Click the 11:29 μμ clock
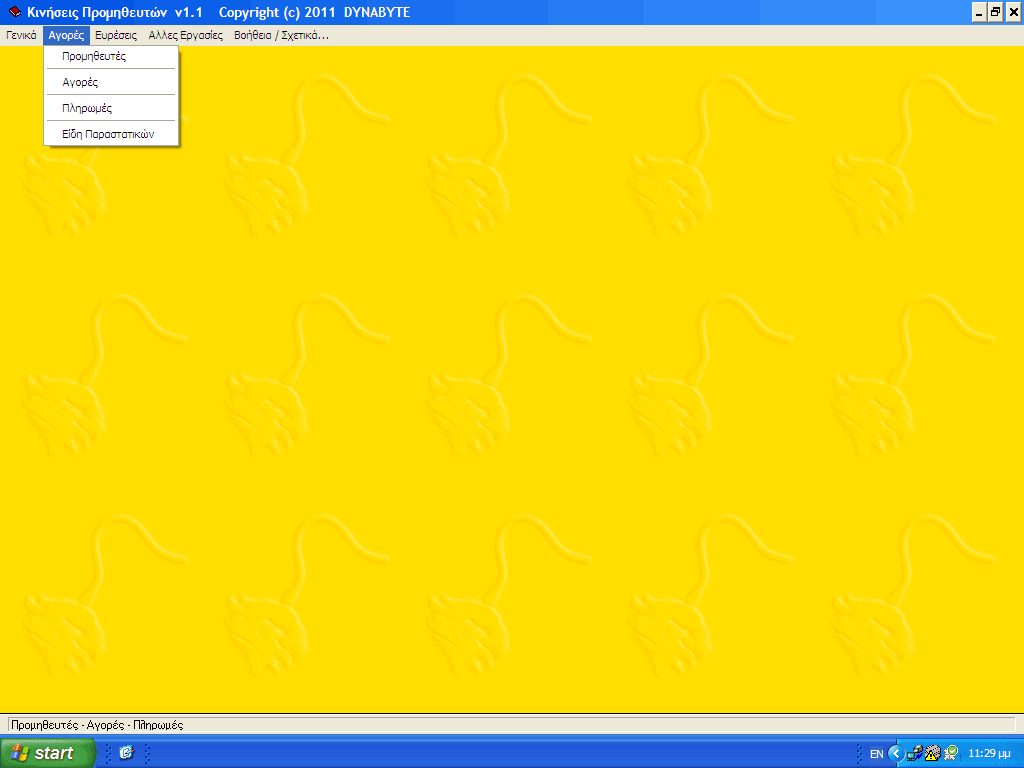This screenshot has height=768, width=1024. pos(989,754)
